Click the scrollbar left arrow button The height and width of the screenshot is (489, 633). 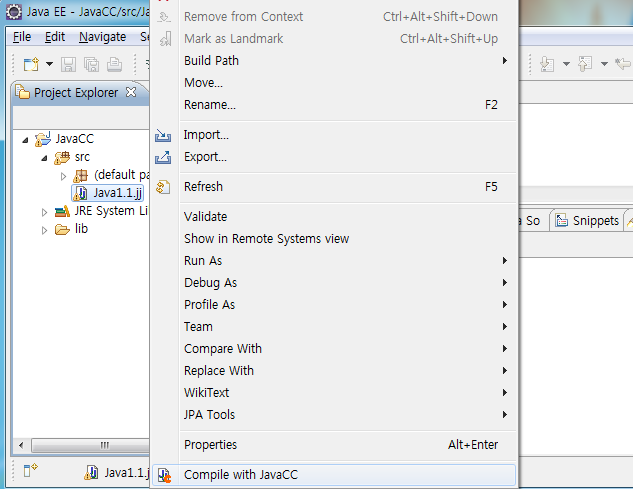pyautogui.click(x=21, y=445)
